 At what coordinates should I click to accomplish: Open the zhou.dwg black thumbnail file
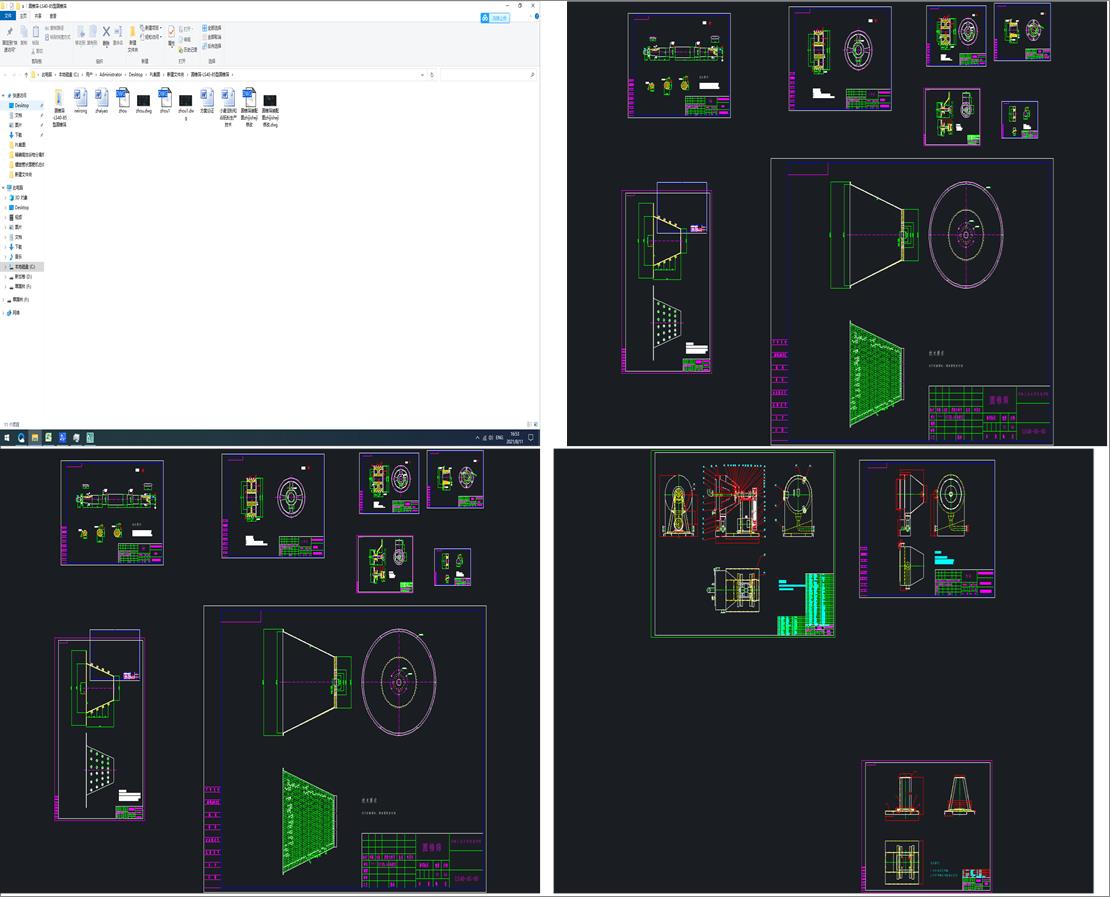pyautogui.click(x=143, y=101)
